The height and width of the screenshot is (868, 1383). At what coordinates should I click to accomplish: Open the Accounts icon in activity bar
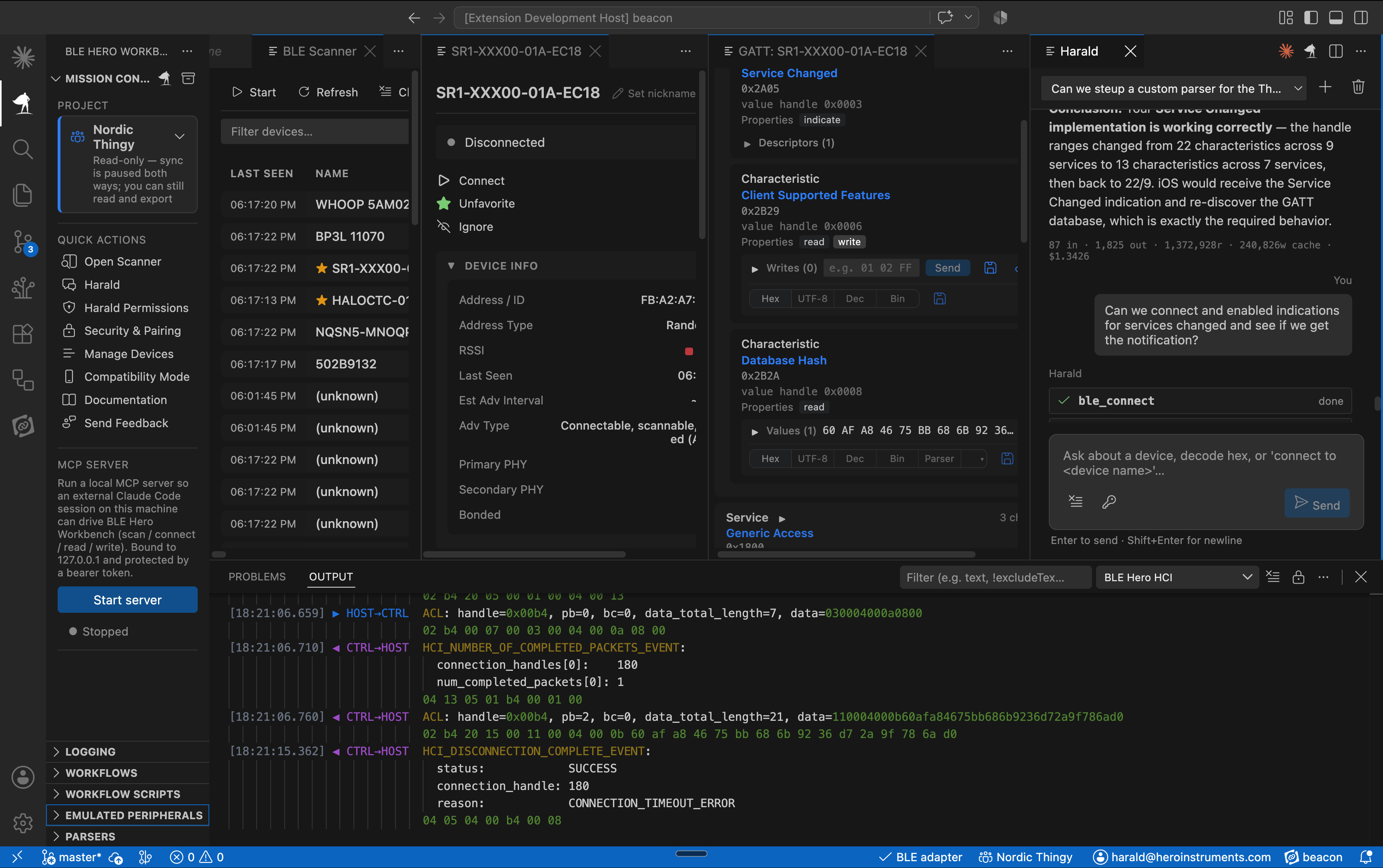(23, 777)
